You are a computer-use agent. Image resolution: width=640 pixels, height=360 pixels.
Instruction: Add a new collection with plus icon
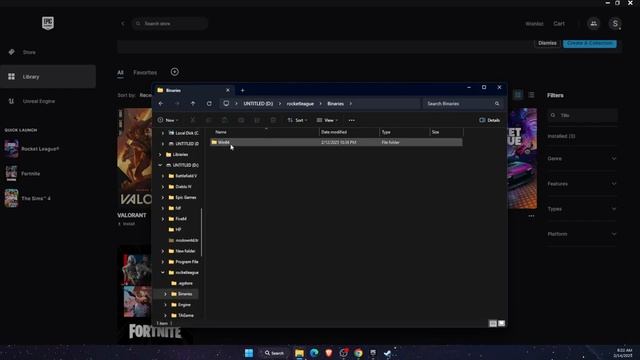(175, 72)
